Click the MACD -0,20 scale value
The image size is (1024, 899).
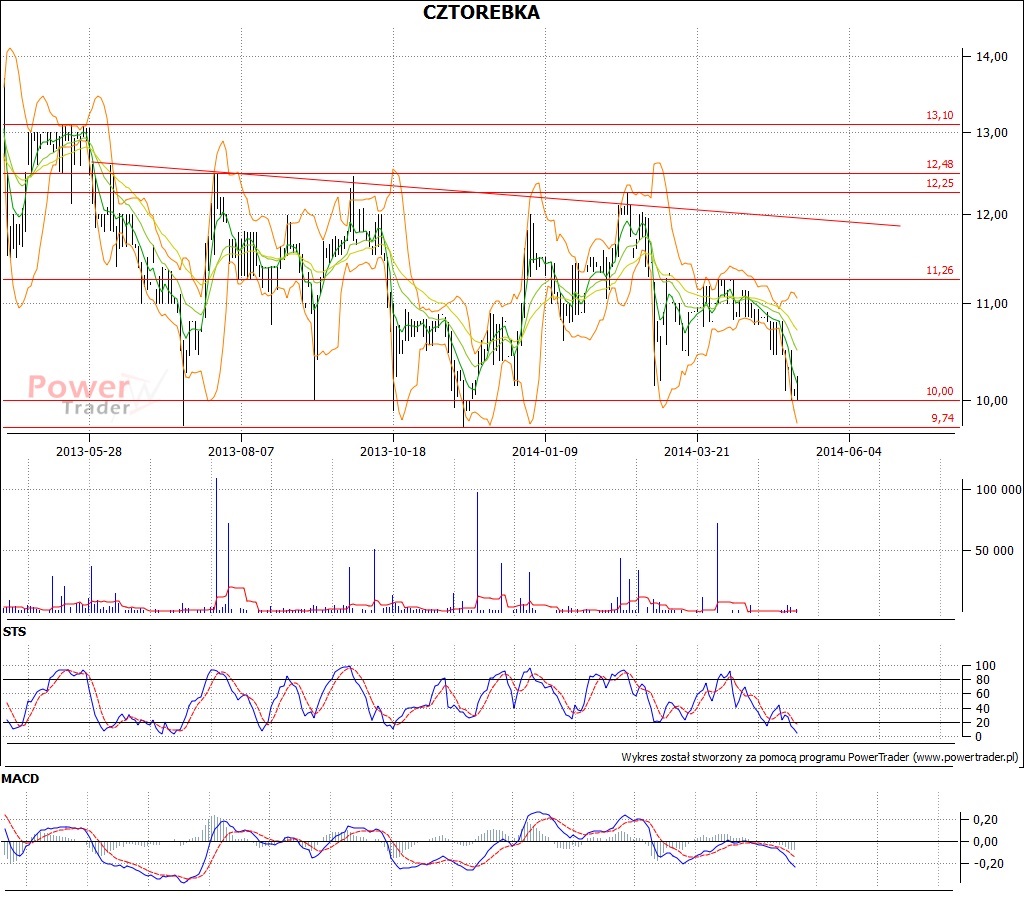click(x=987, y=864)
